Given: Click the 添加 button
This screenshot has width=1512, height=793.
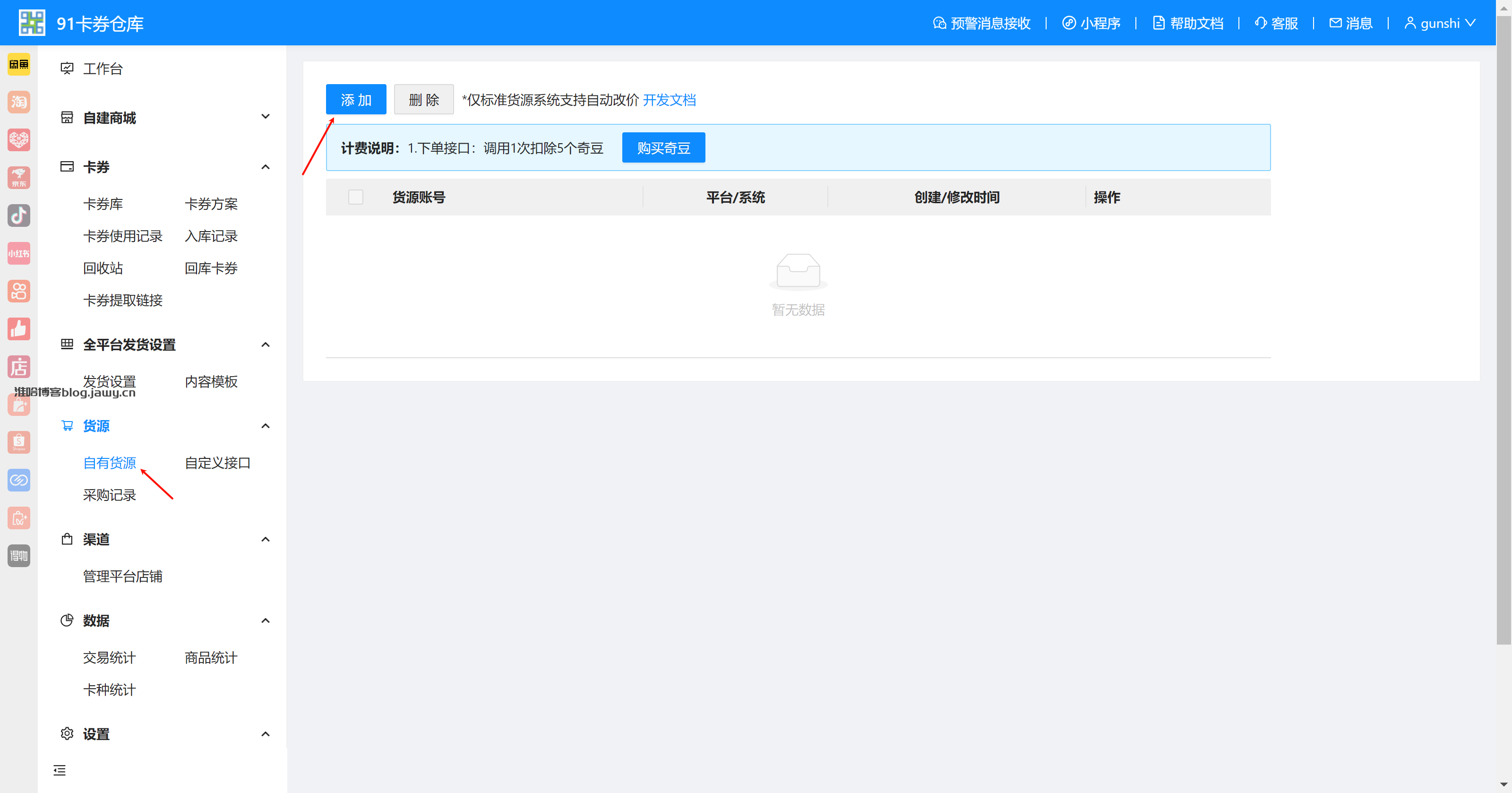Looking at the screenshot, I should click(356, 100).
